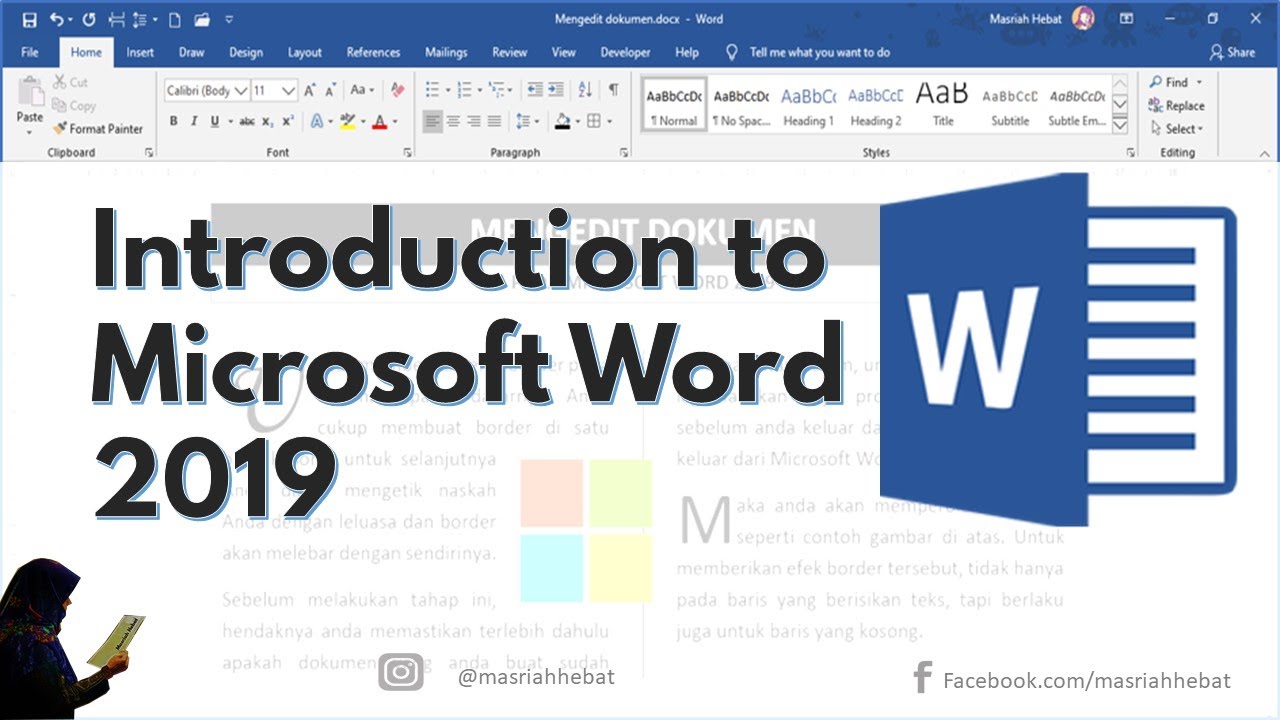Screen dimensions: 1280x720
Task: Switch to the Layout tab
Action: tap(305, 52)
